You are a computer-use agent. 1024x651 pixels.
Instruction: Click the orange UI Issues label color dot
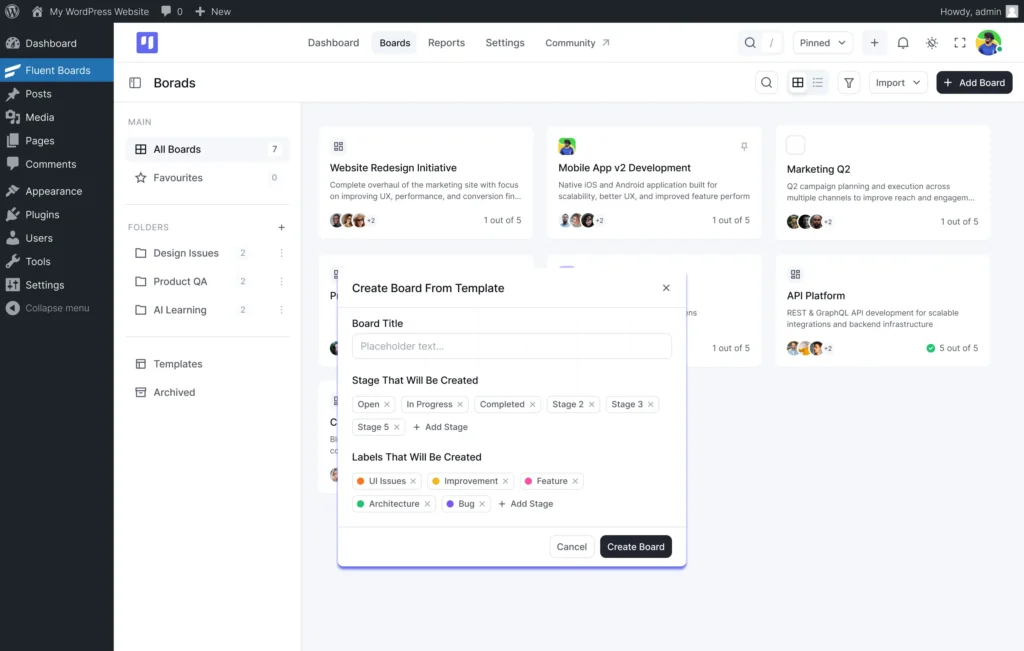(x=360, y=481)
